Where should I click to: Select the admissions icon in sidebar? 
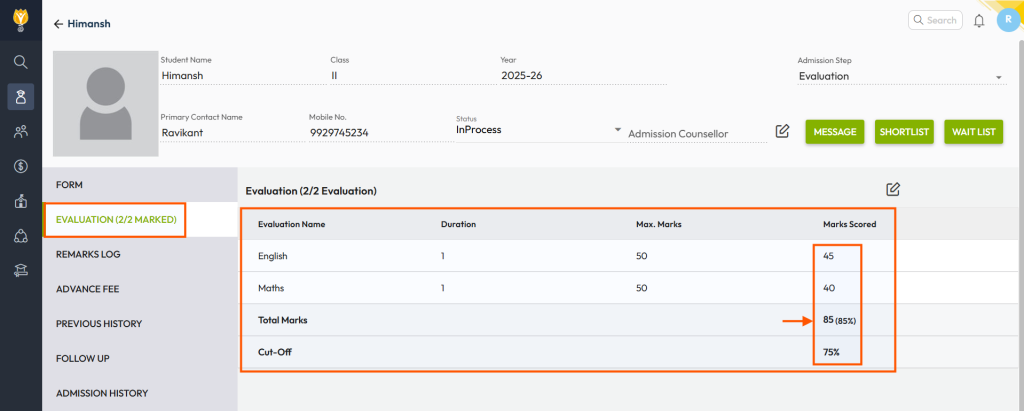pos(20,97)
